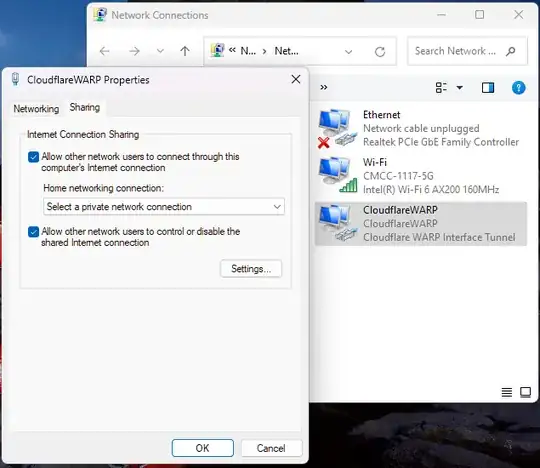The image size is (540, 468).
Task: Click 'Network cable unplugged' status text
Action: tap(421, 128)
